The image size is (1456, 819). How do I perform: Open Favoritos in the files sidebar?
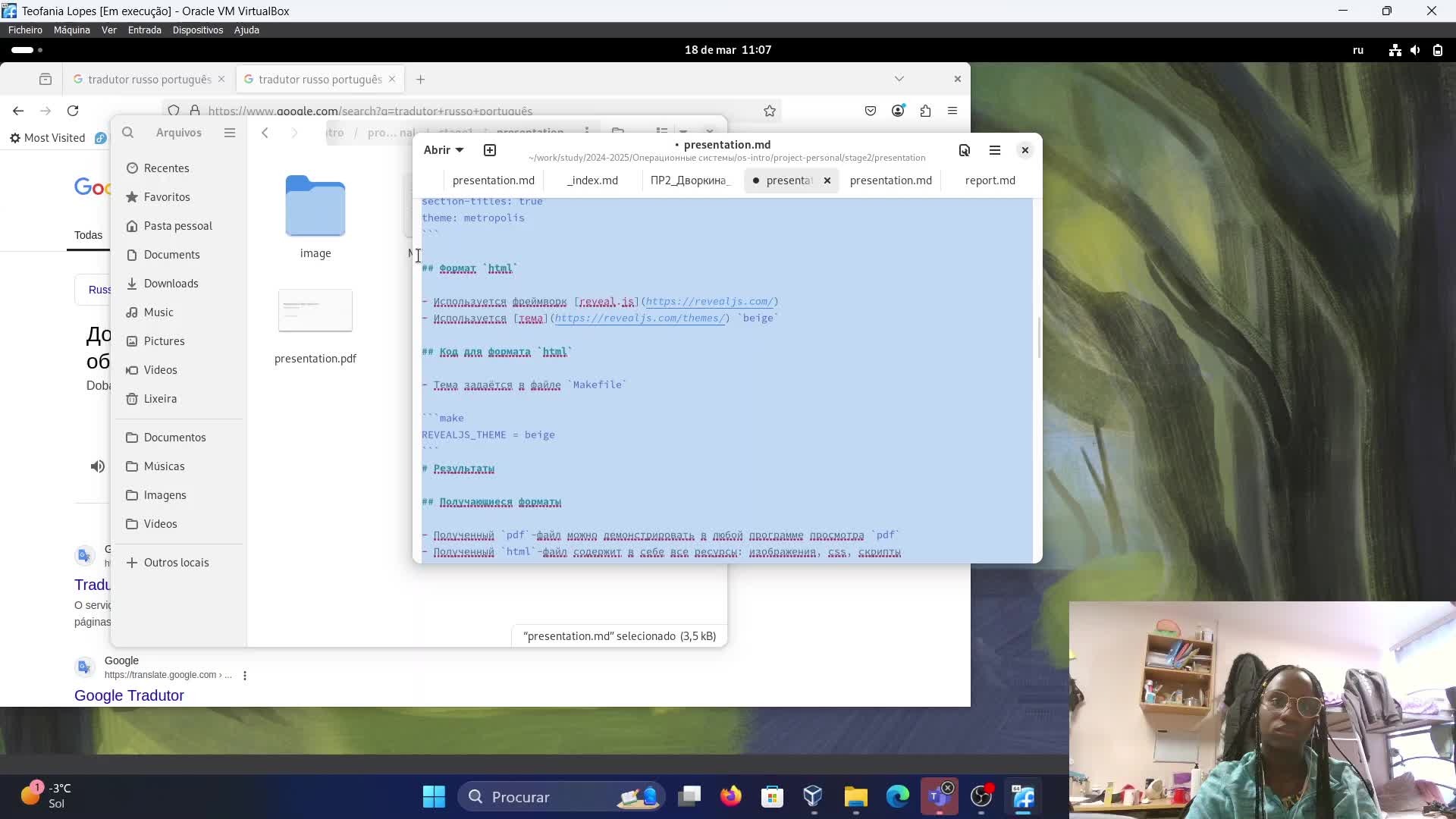coord(179,197)
